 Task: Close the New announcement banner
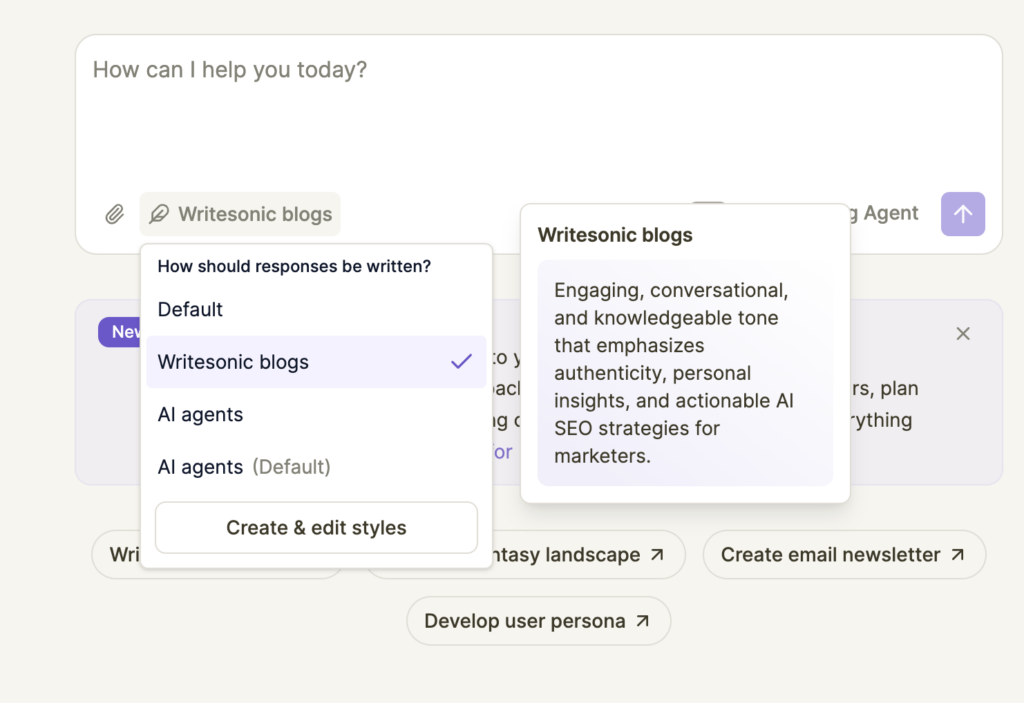[963, 334]
